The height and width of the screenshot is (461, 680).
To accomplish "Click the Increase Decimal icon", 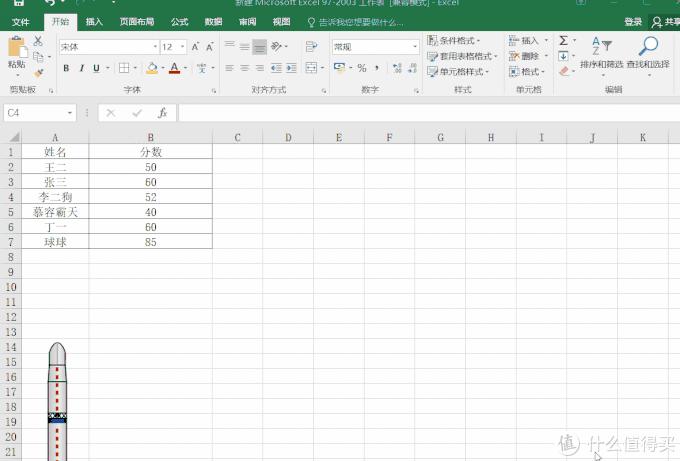I will 397,68.
